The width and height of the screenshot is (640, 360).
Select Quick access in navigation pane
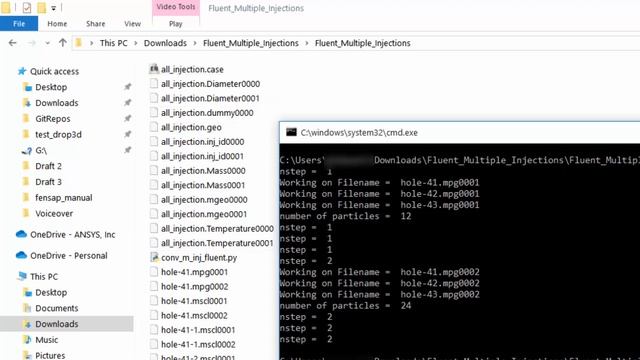(x=54, y=71)
